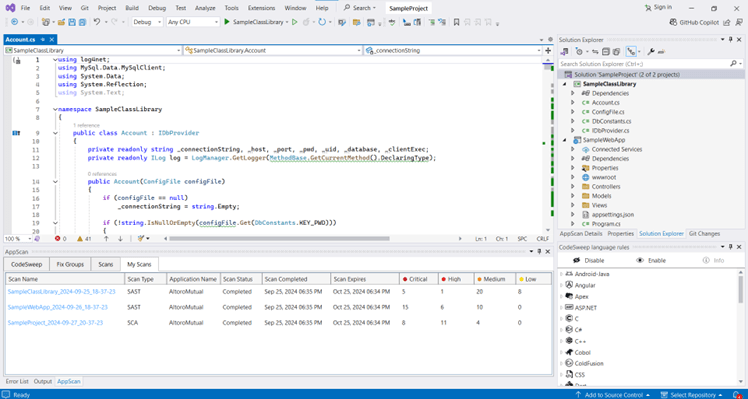Open the Build menu

pos(132,8)
